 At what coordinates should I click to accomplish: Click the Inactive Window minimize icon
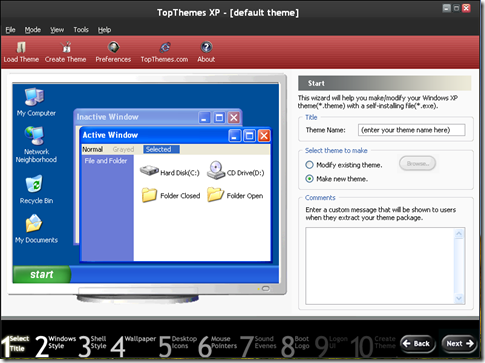click(x=204, y=117)
